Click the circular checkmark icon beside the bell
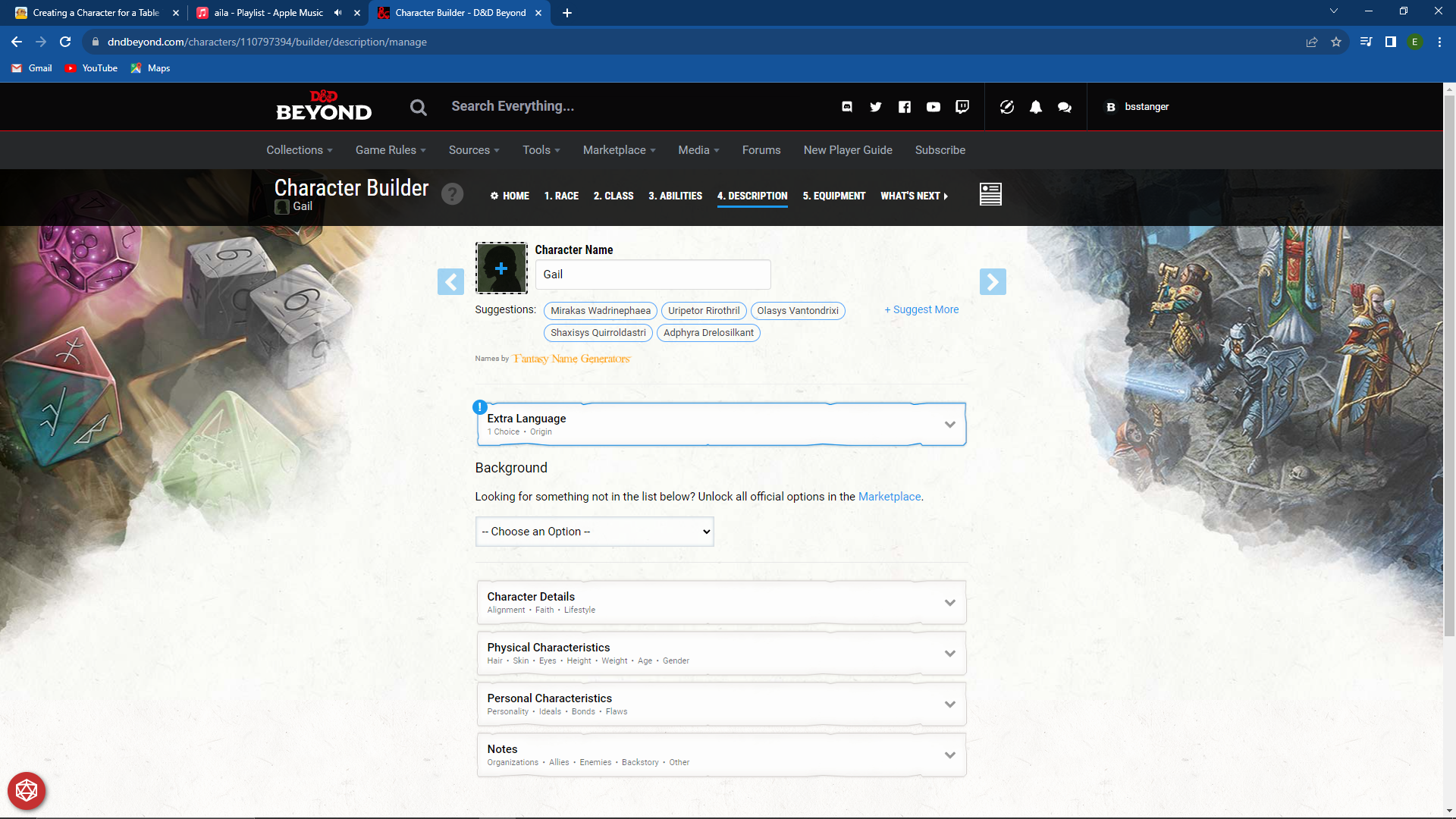The width and height of the screenshot is (1456, 819). 1007,107
